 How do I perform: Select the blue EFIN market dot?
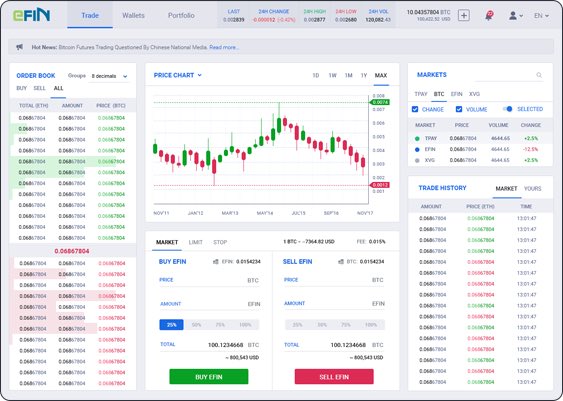pyautogui.click(x=417, y=149)
